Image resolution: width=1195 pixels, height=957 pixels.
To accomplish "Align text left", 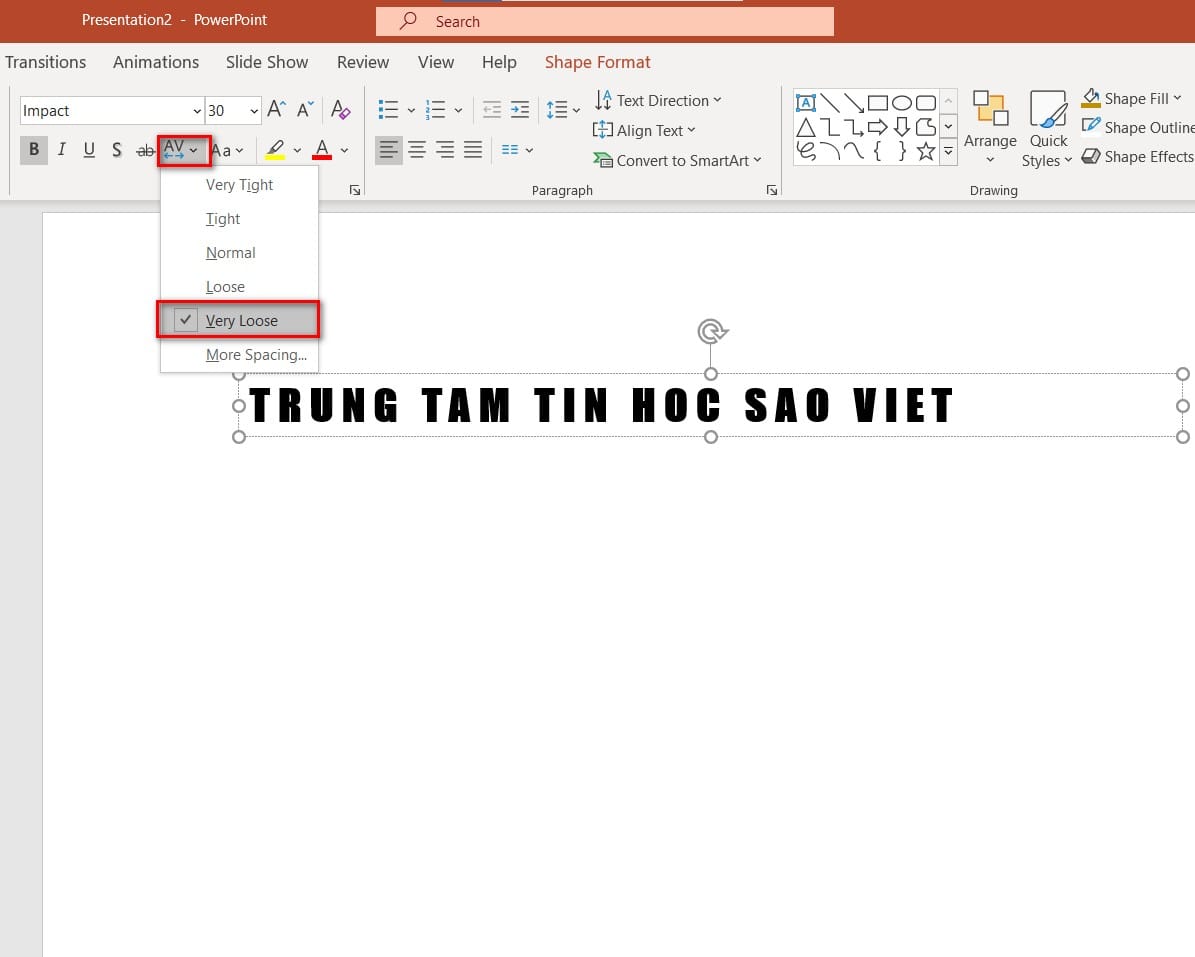I will [389, 149].
